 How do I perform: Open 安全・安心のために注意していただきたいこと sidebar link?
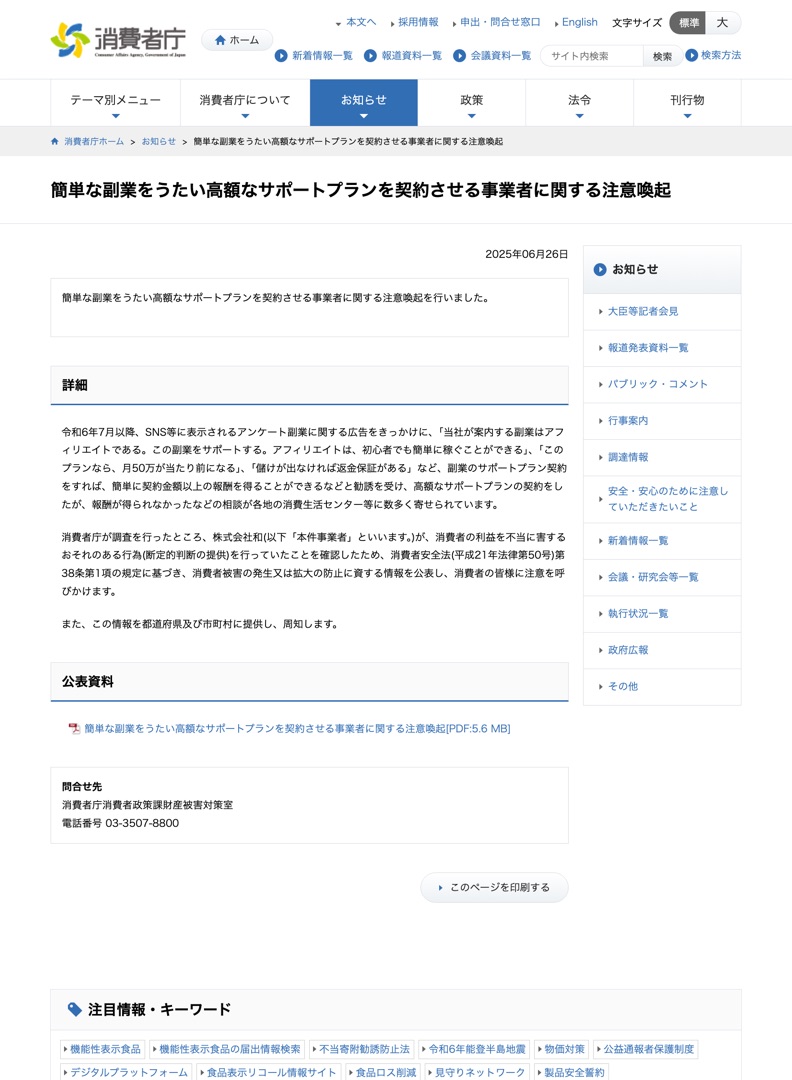[667, 499]
